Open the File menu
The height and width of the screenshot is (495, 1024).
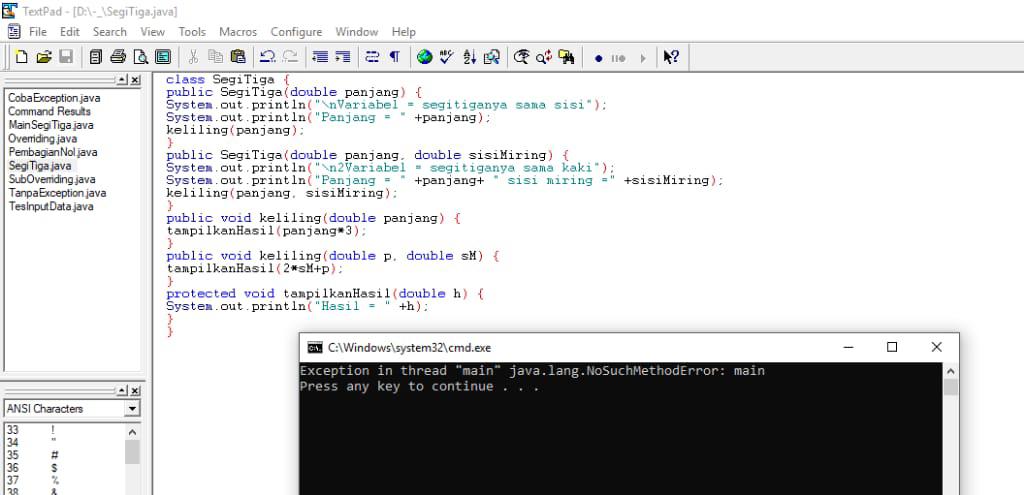(37, 31)
